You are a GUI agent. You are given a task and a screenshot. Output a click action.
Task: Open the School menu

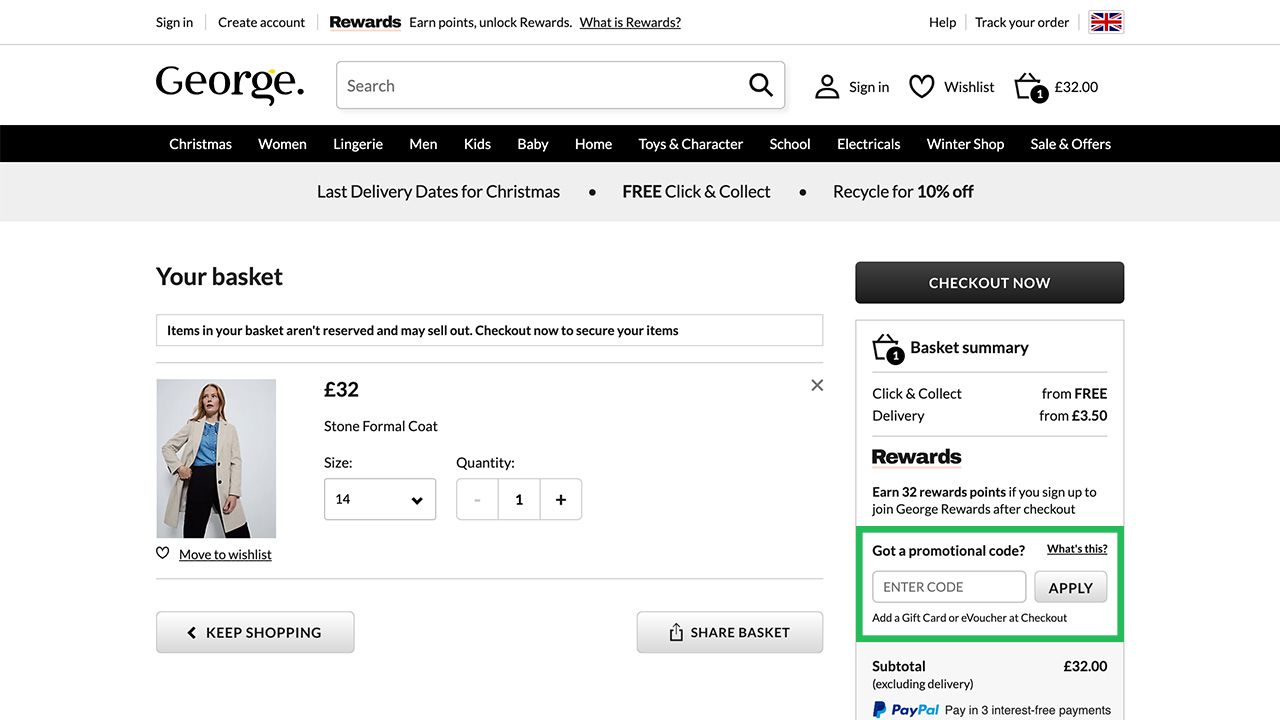[790, 144]
